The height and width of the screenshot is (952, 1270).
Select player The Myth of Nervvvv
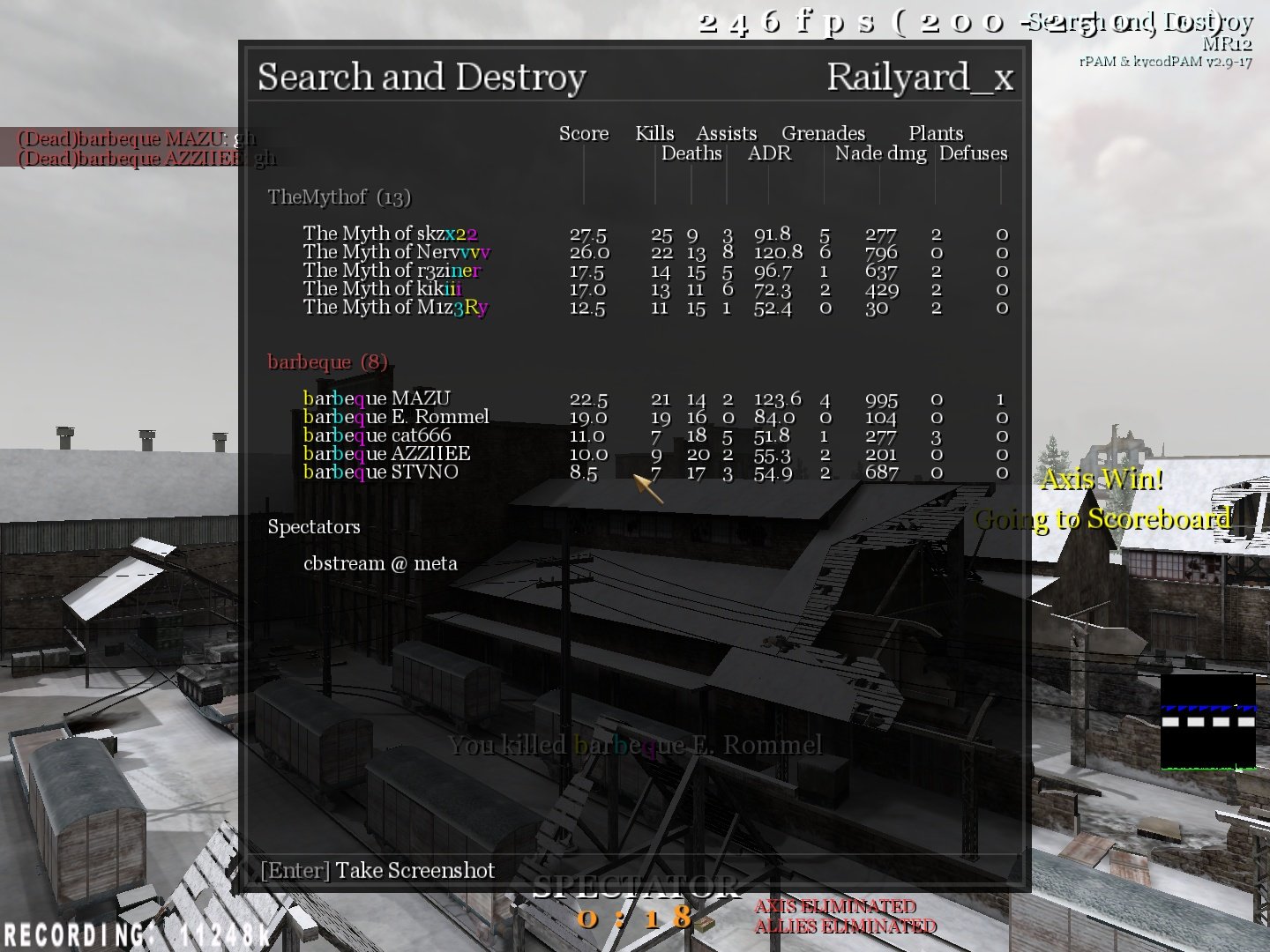coord(396,252)
